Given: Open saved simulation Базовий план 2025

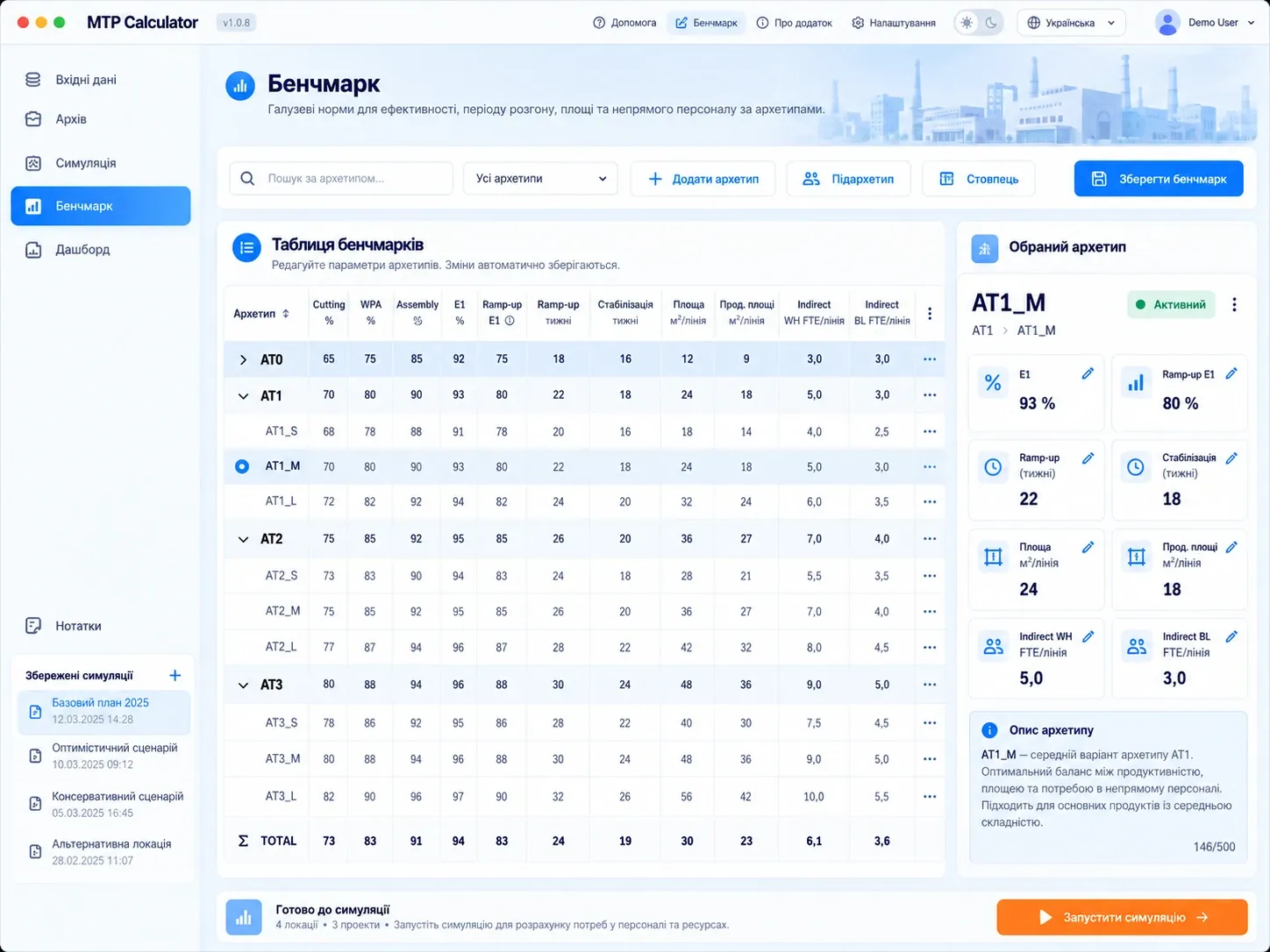Looking at the screenshot, I should pos(103,711).
